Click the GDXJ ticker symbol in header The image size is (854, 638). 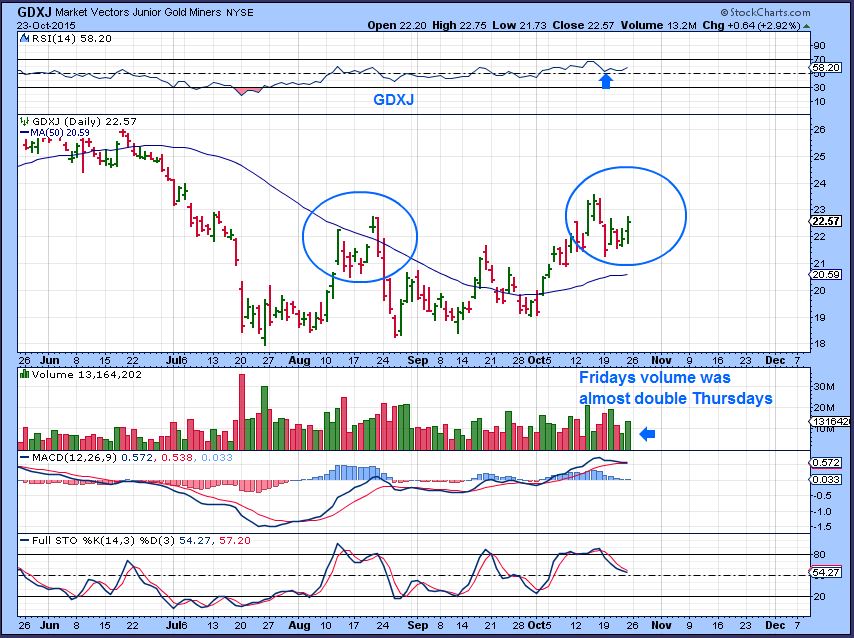(x=34, y=11)
